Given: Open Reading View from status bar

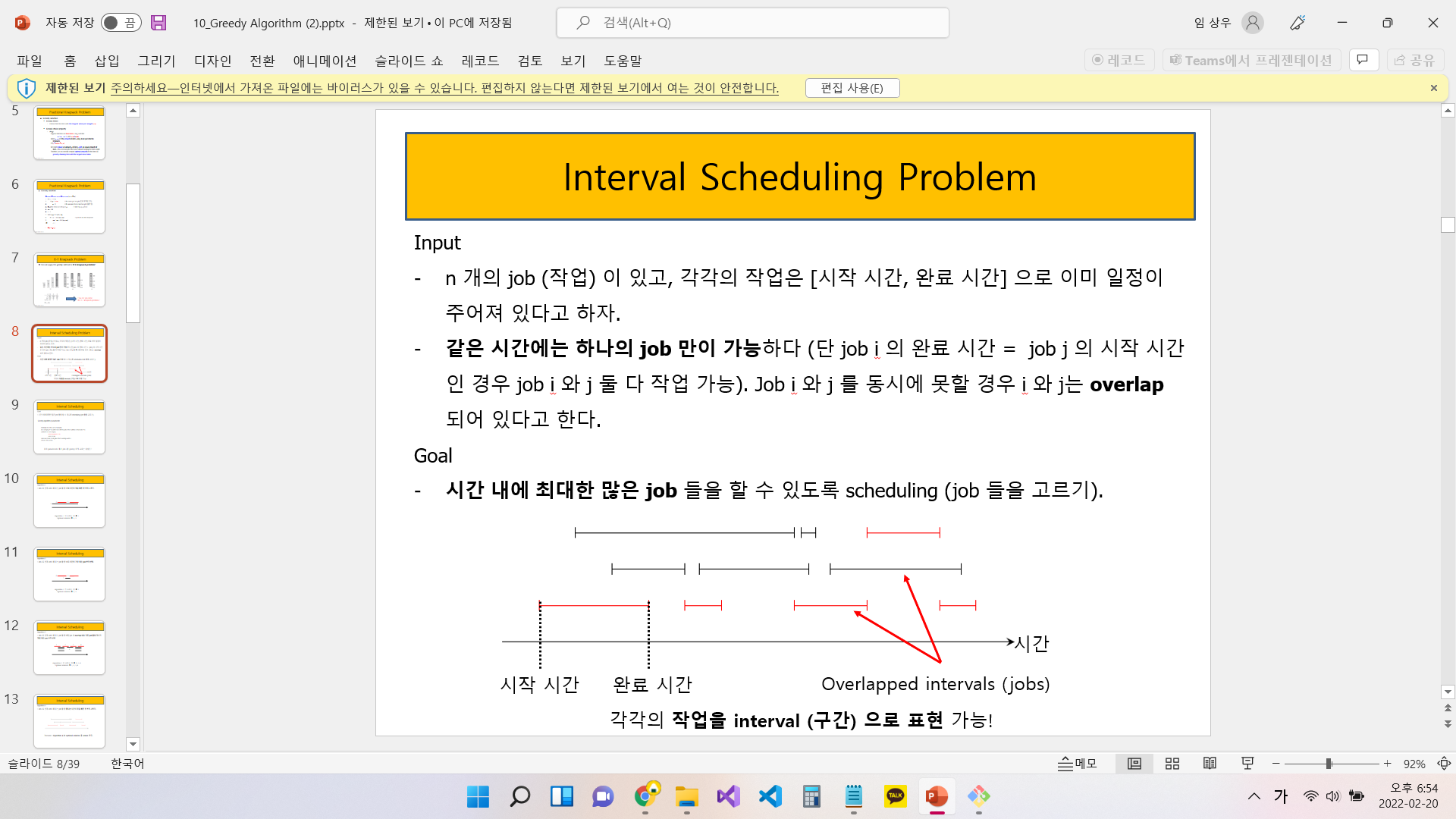Looking at the screenshot, I should pos(1210,764).
